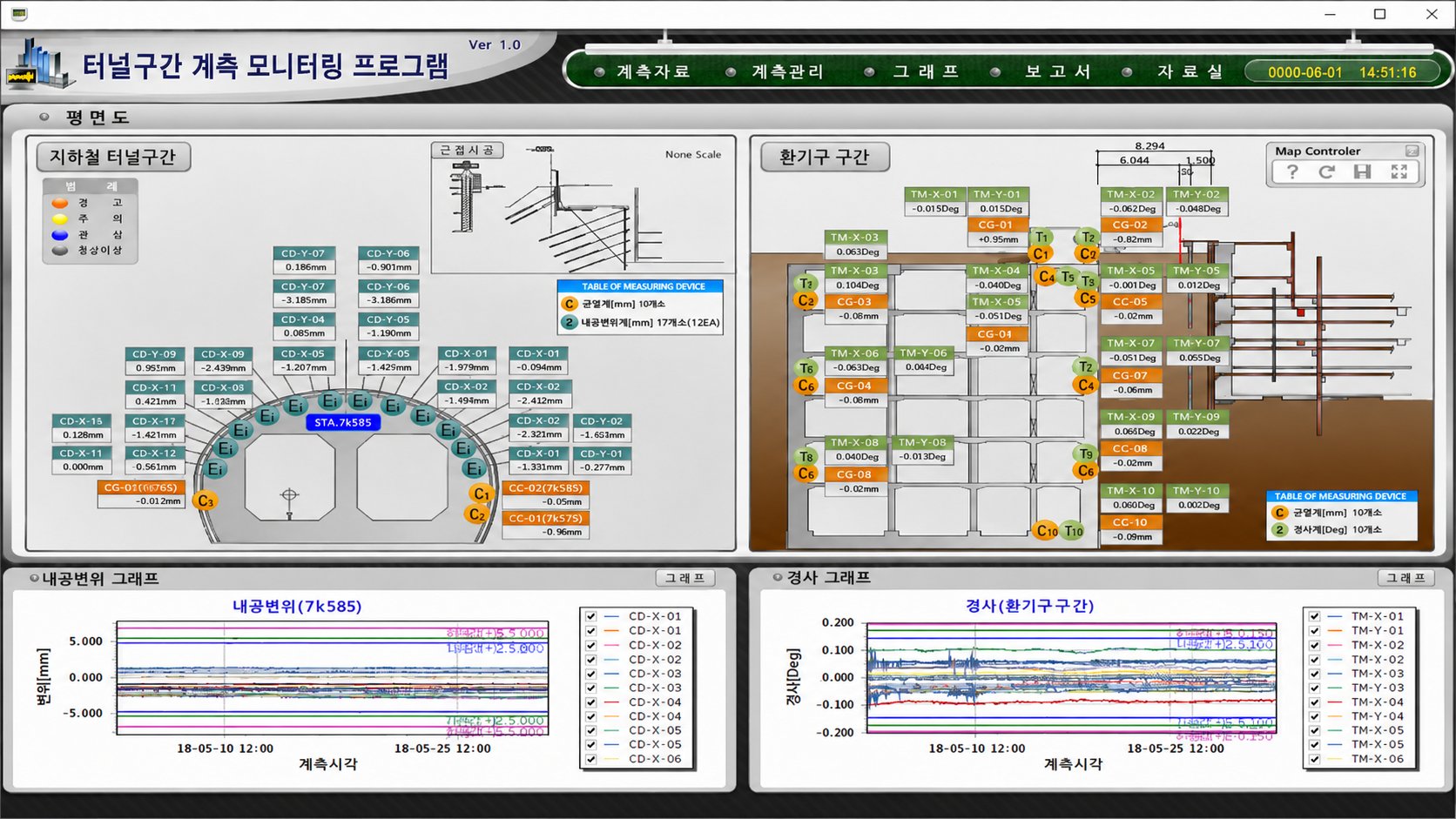Toggle the TM-X-01 series checkbox
The image size is (1456, 819).
(1314, 616)
